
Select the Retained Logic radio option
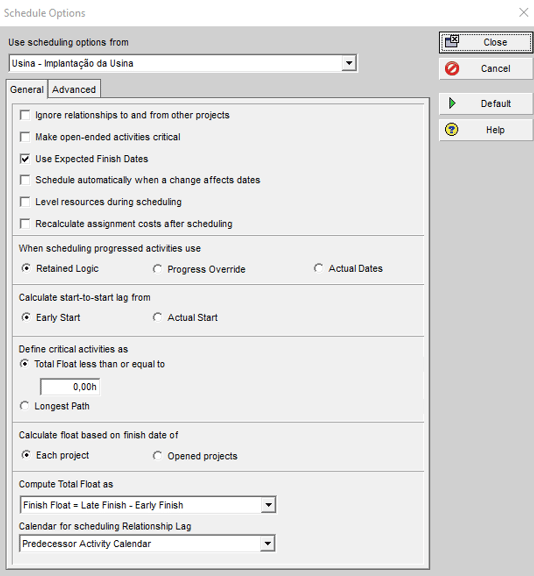(26, 268)
